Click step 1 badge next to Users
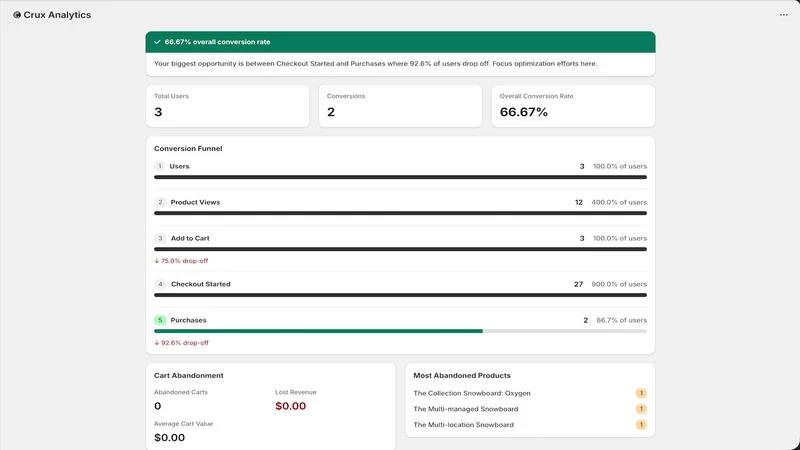 (x=160, y=166)
